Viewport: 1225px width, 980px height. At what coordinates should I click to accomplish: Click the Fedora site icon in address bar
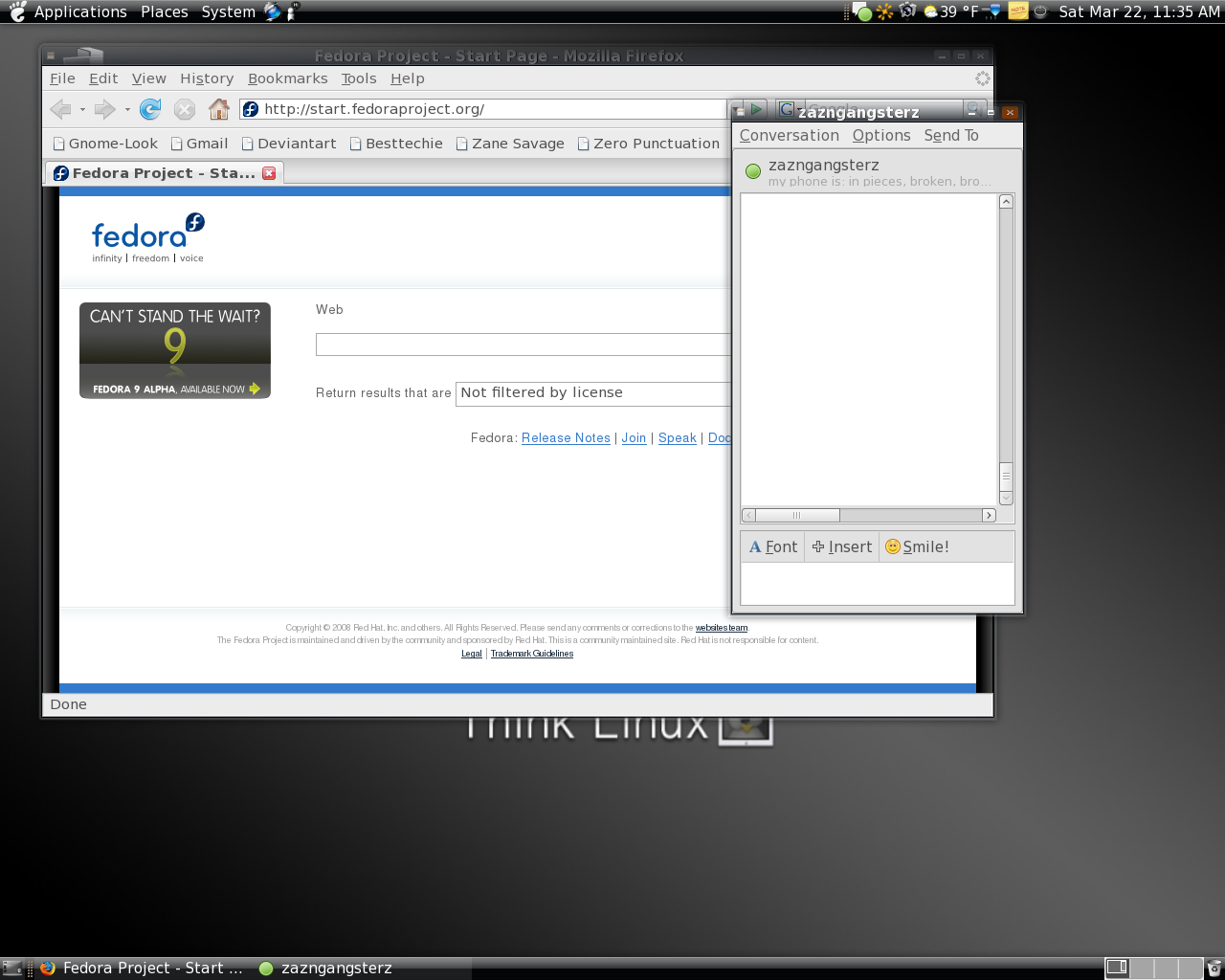(251, 109)
